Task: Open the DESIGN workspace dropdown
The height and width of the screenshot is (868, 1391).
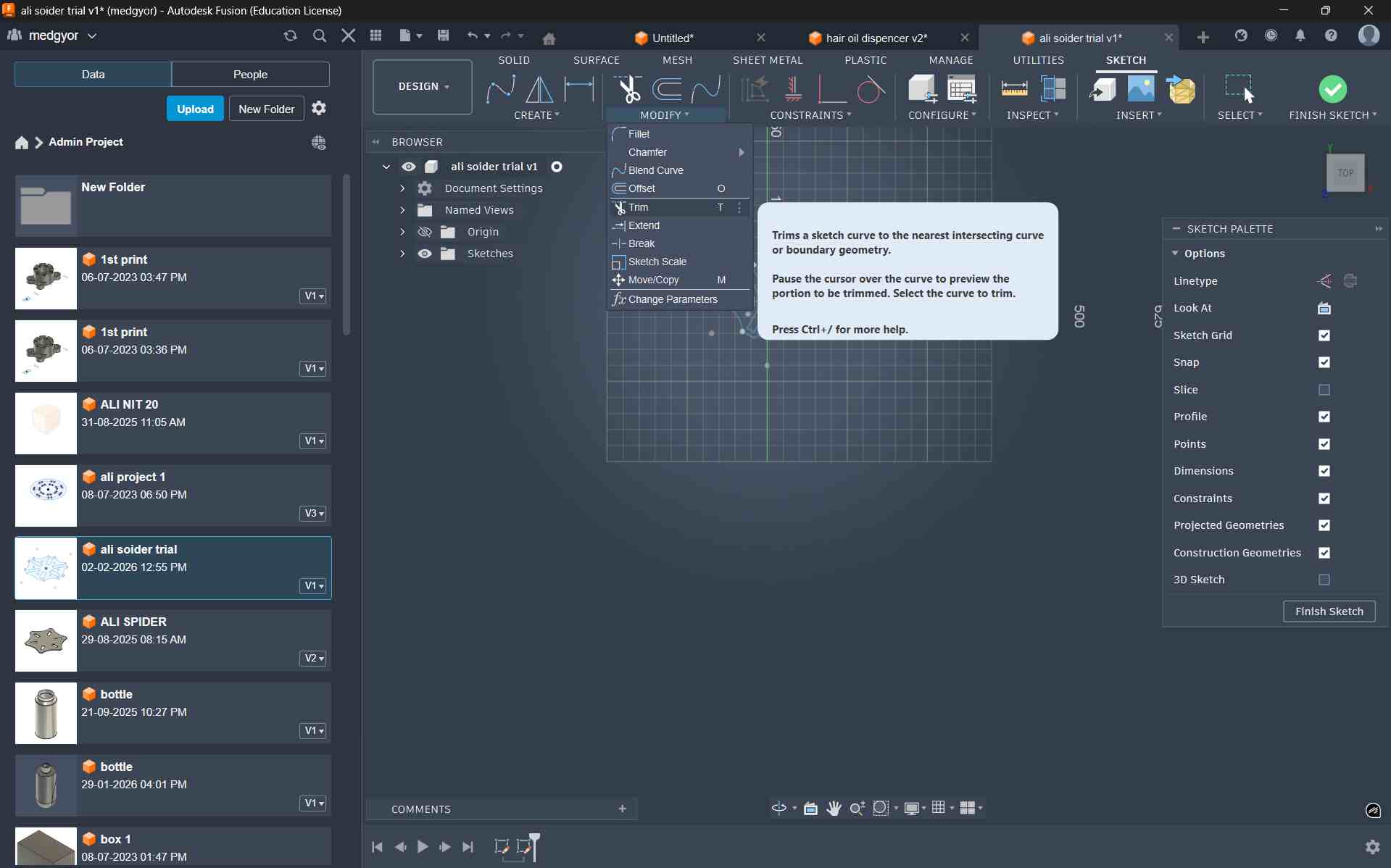Action: click(423, 87)
